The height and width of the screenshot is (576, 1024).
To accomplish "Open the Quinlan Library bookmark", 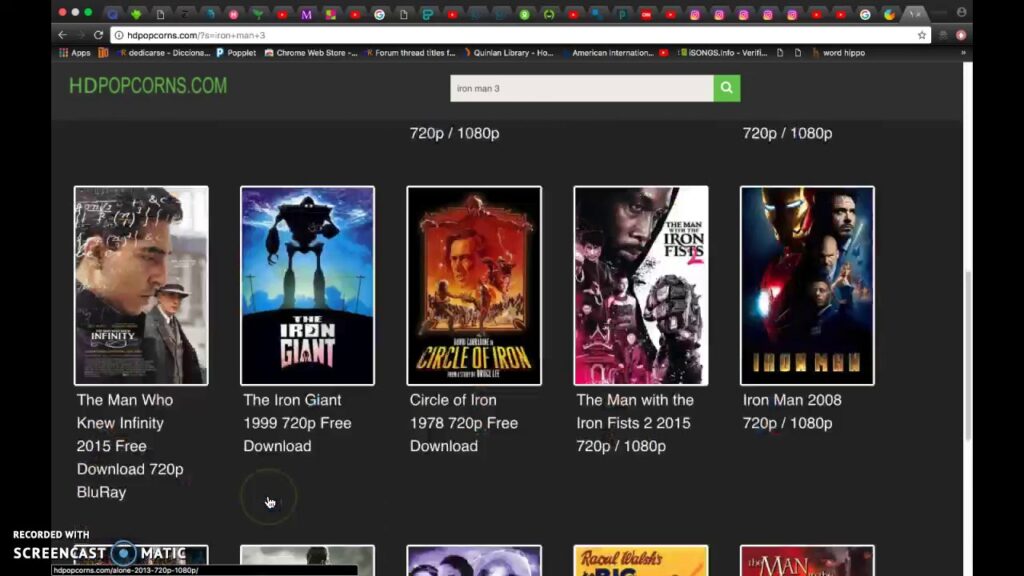I will coord(508,53).
